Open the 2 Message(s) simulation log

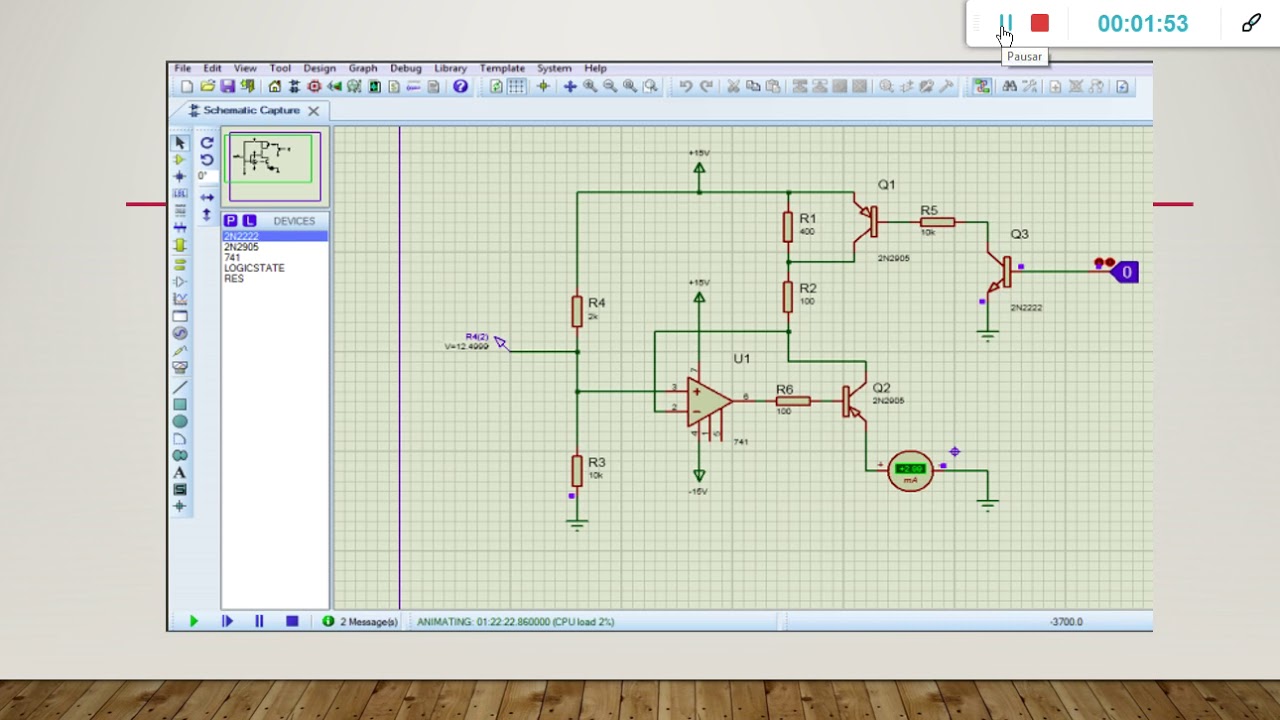(x=361, y=622)
